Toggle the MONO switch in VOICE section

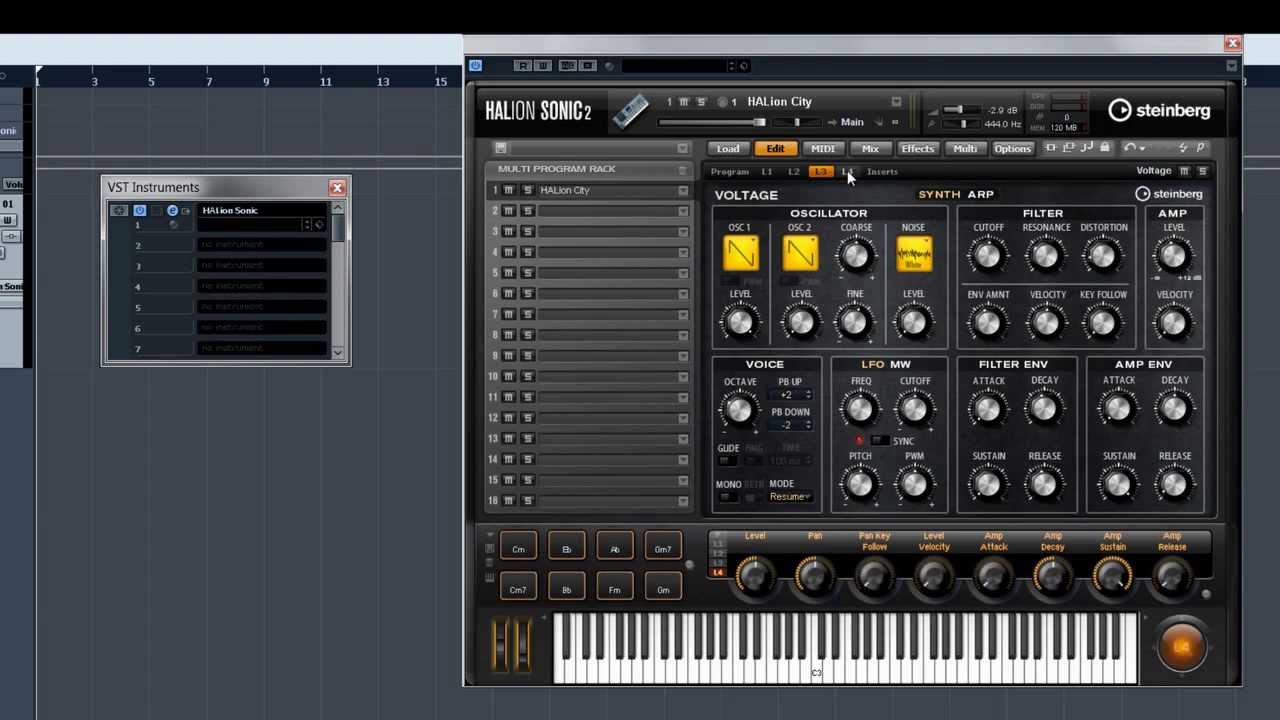(727, 496)
